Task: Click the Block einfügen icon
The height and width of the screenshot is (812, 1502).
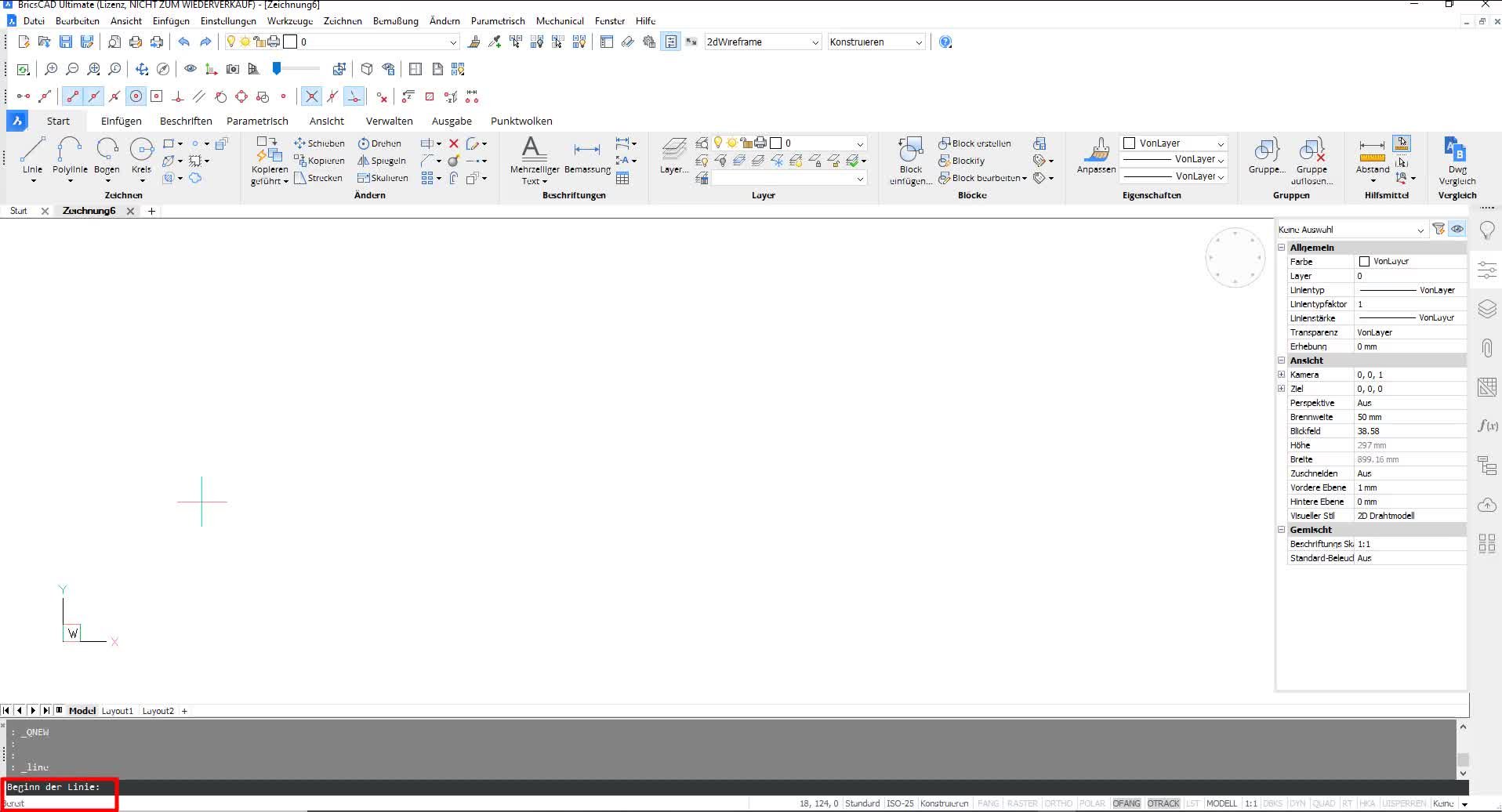Action: 910,154
